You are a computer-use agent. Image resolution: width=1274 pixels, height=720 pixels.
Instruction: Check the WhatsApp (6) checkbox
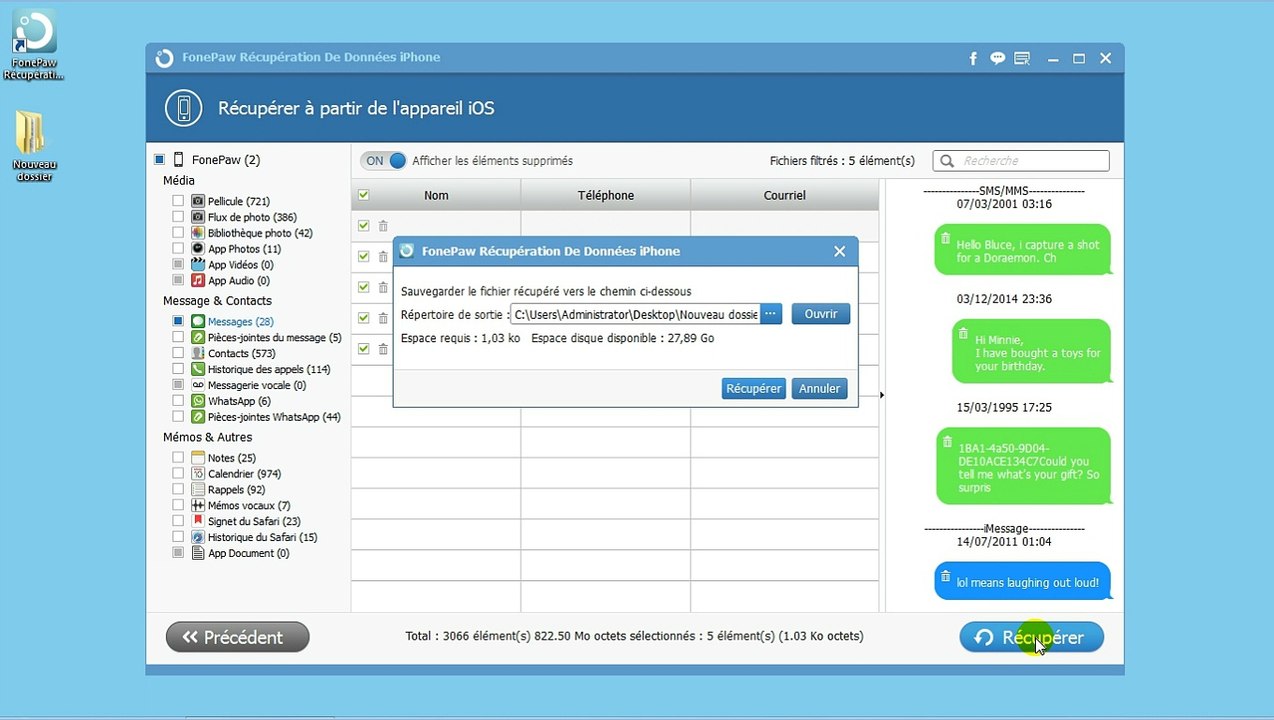pyautogui.click(x=178, y=401)
